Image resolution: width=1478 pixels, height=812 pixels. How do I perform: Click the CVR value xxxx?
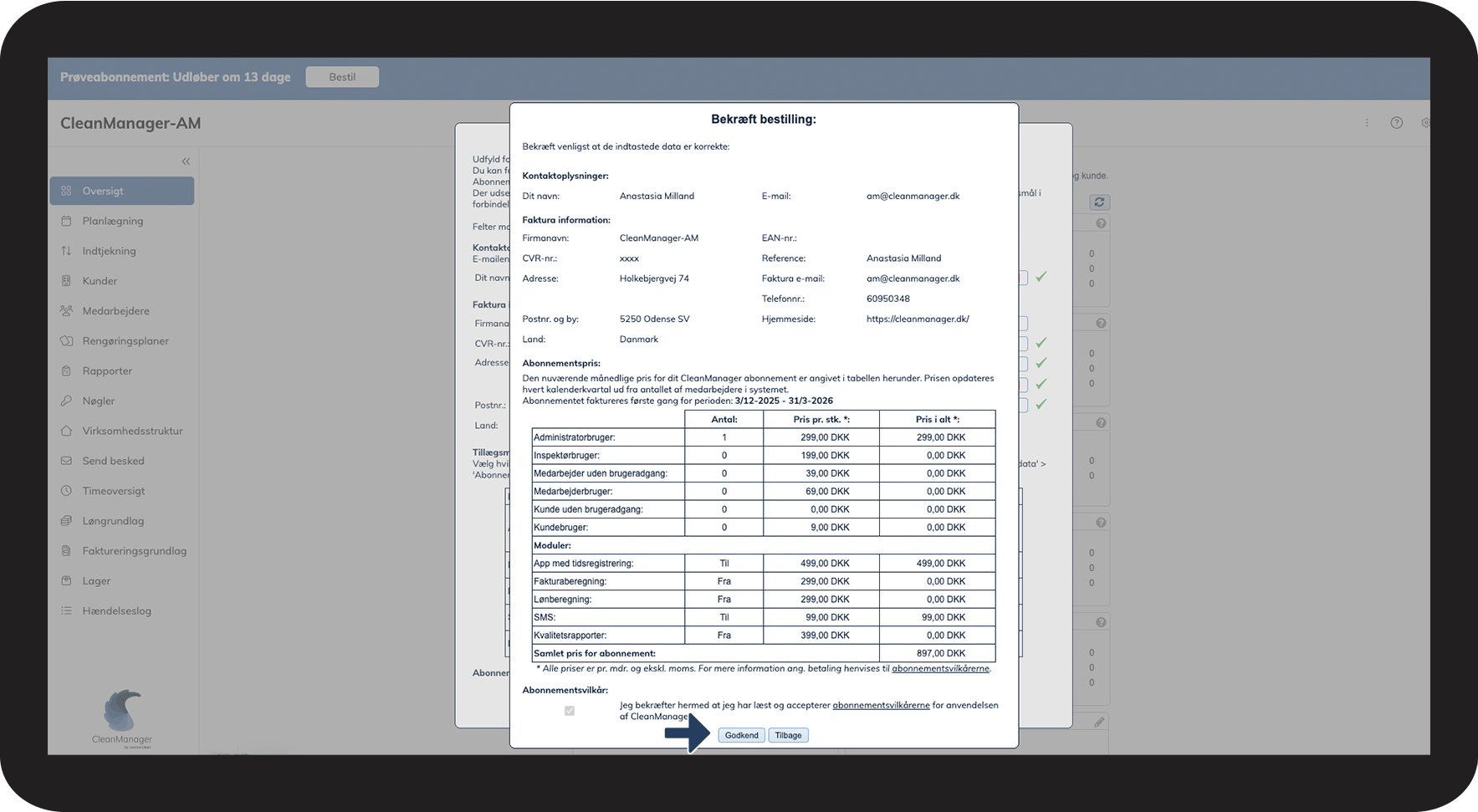coord(629,258)
